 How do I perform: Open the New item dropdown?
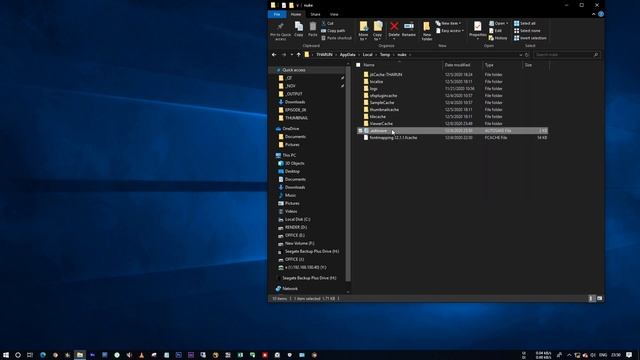448,23
